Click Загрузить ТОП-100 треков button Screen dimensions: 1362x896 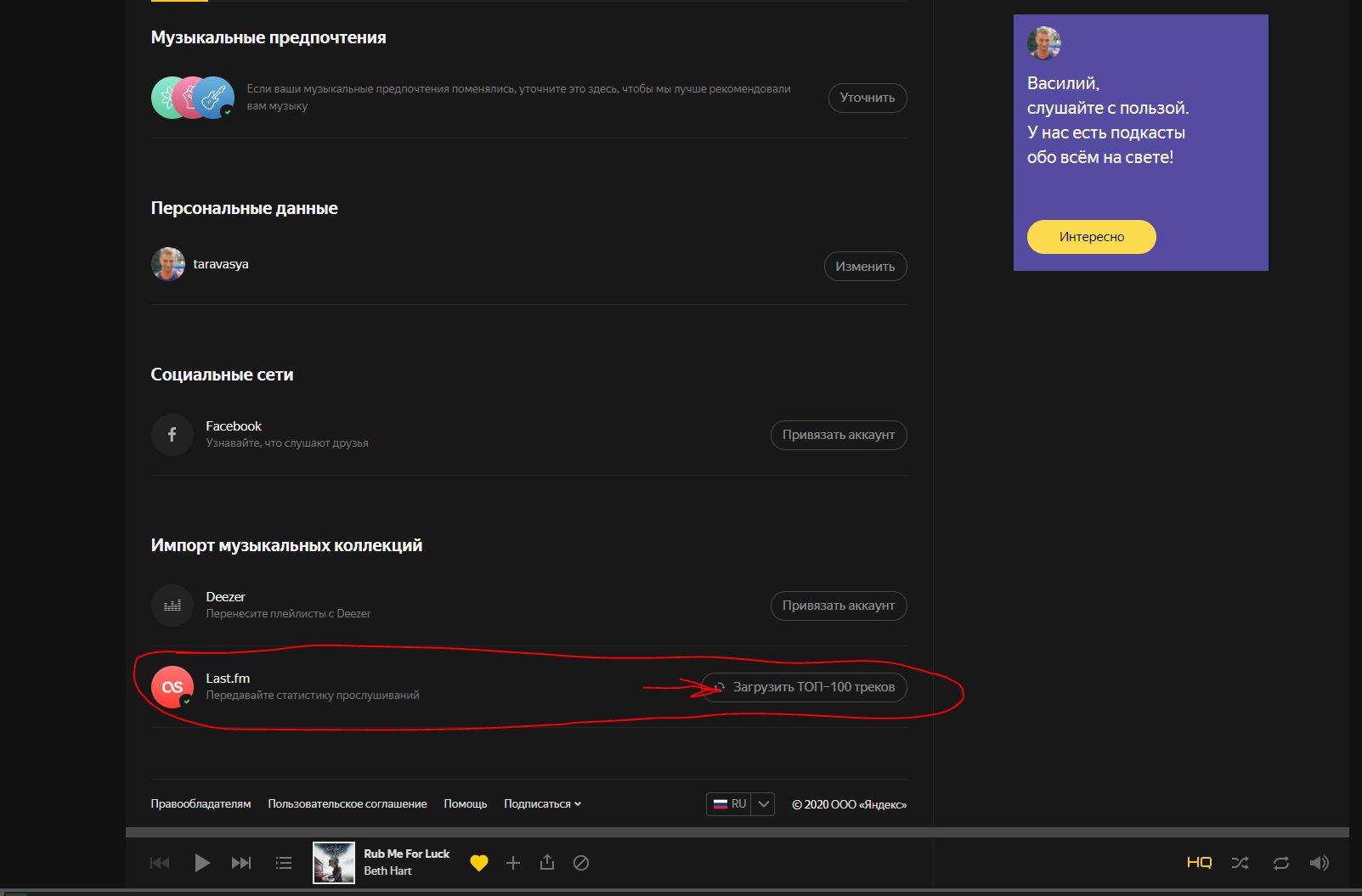(804, 687)
